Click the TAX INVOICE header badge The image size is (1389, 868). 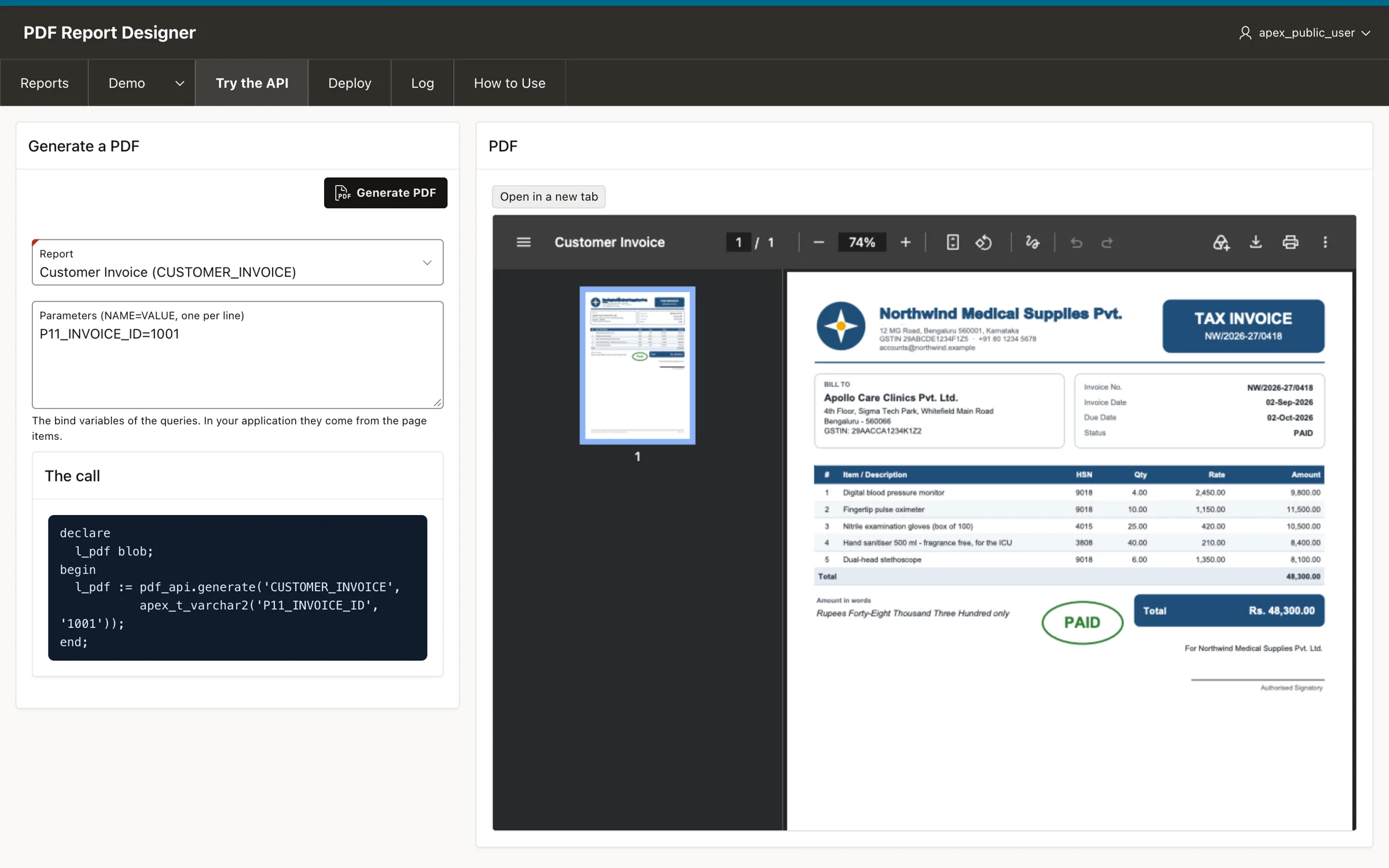1243,326
